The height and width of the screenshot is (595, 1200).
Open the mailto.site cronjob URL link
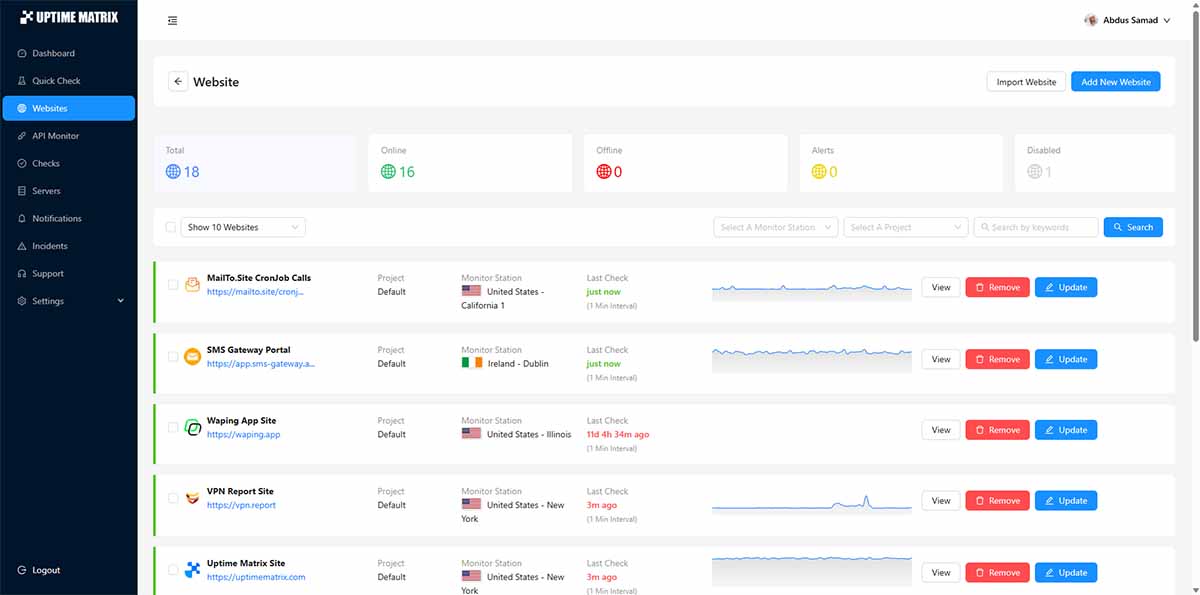tap(255, 292)
